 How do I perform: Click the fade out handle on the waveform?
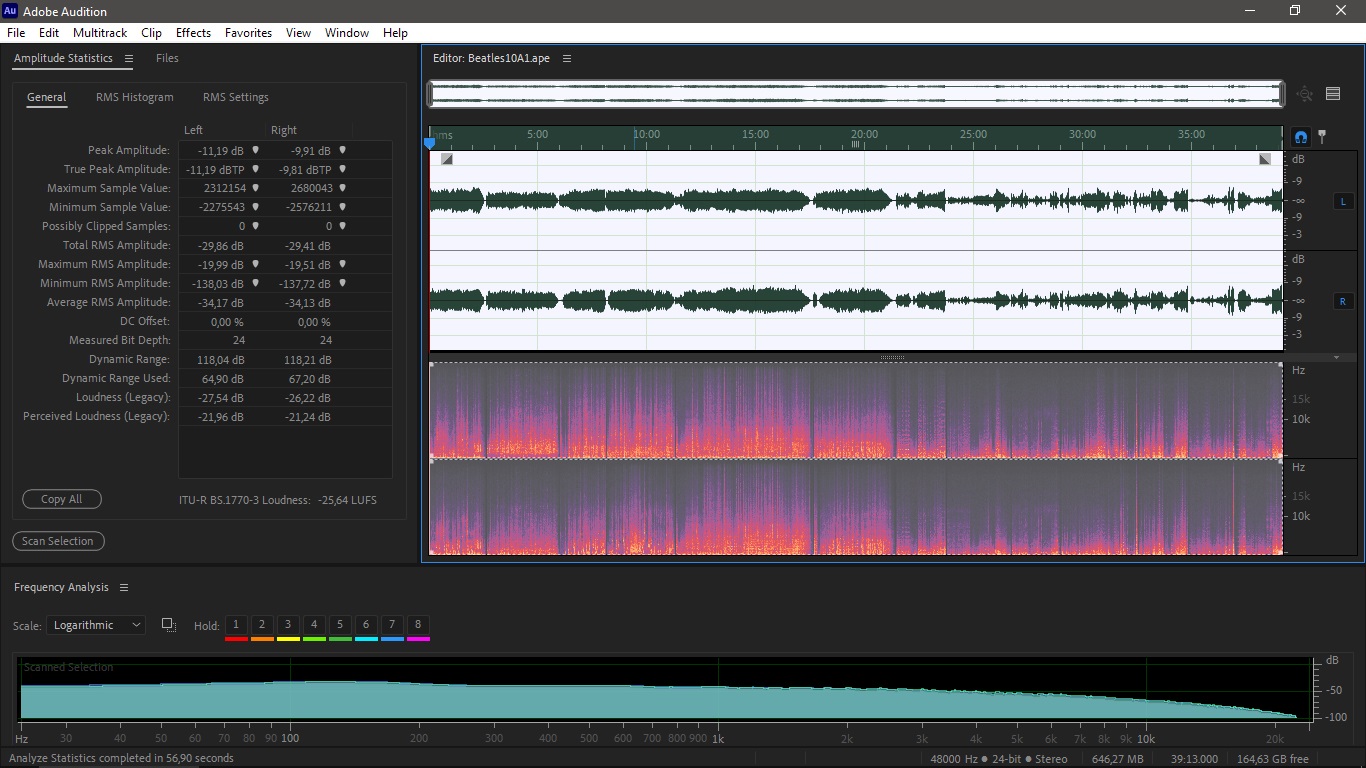(x=1265, y=159)
